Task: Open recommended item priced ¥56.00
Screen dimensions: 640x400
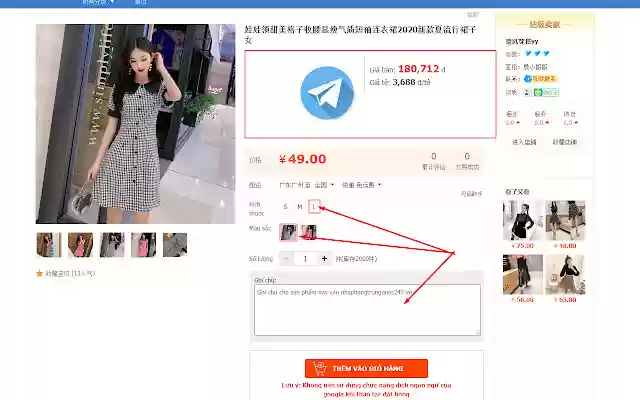Action: point(523,275)
